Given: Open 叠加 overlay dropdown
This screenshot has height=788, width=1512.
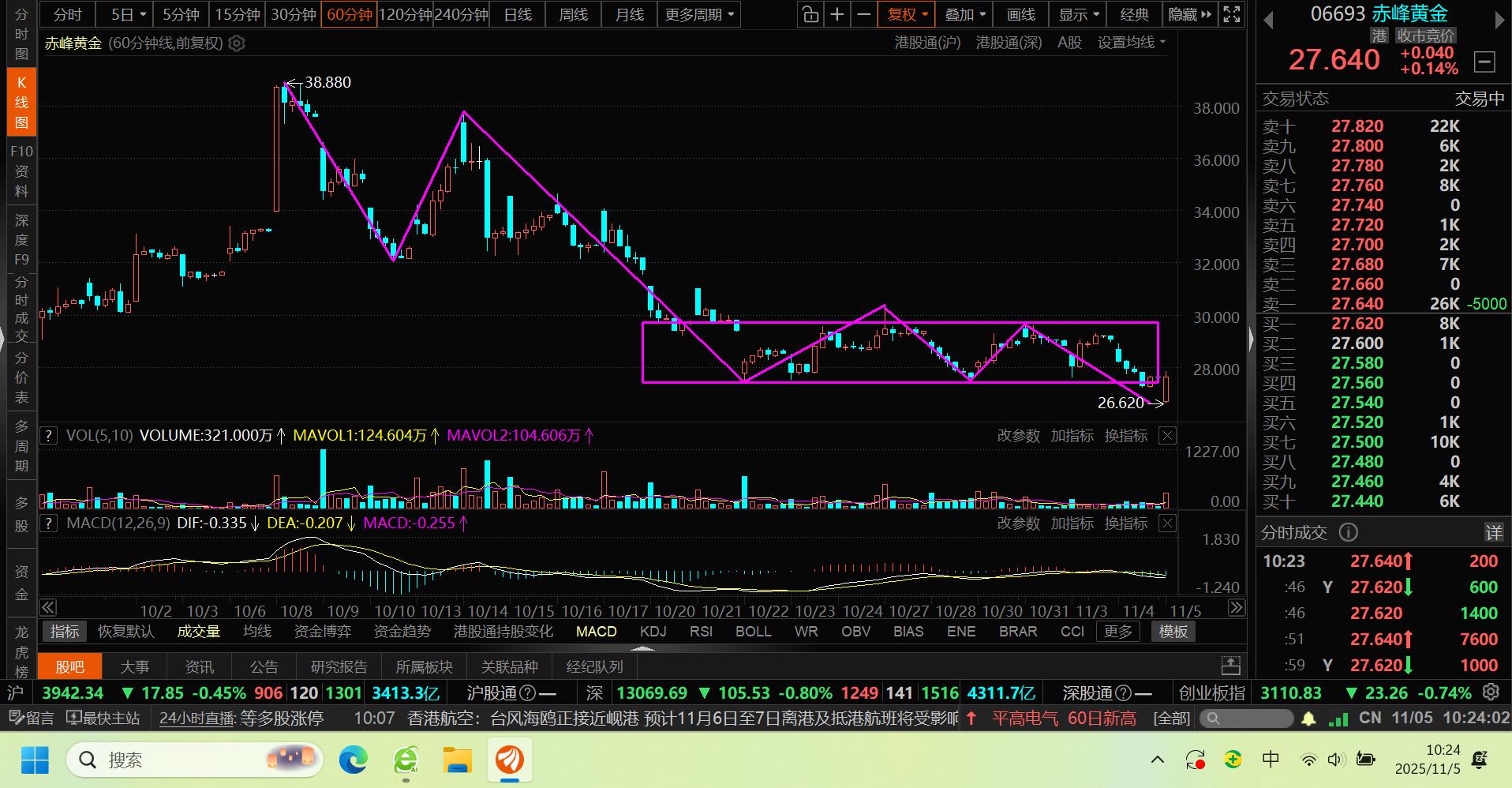Looking at the screenshot, I should (x=965, y=14).
